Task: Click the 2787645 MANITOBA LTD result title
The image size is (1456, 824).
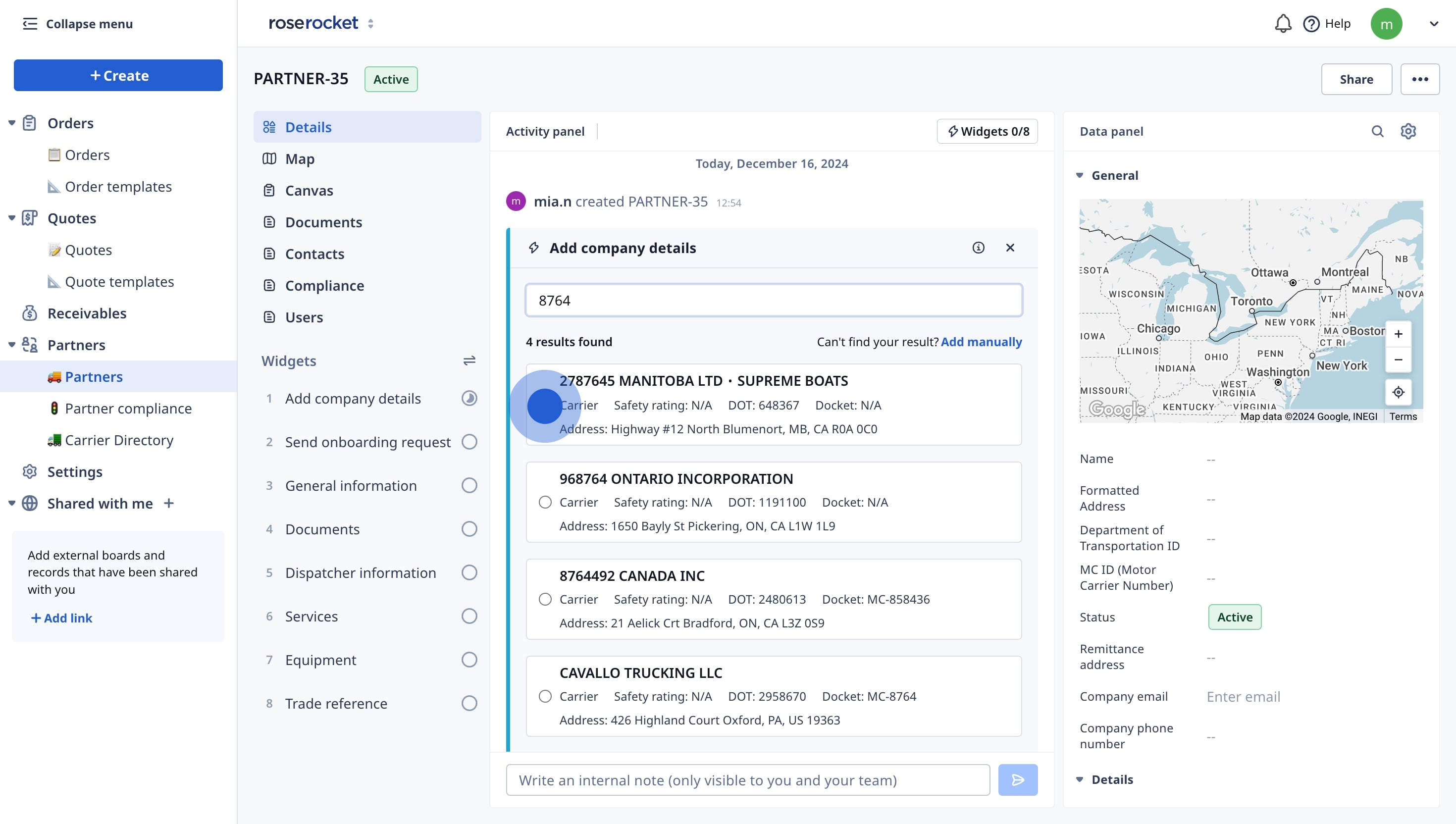Action: click(x=703, y=380)
